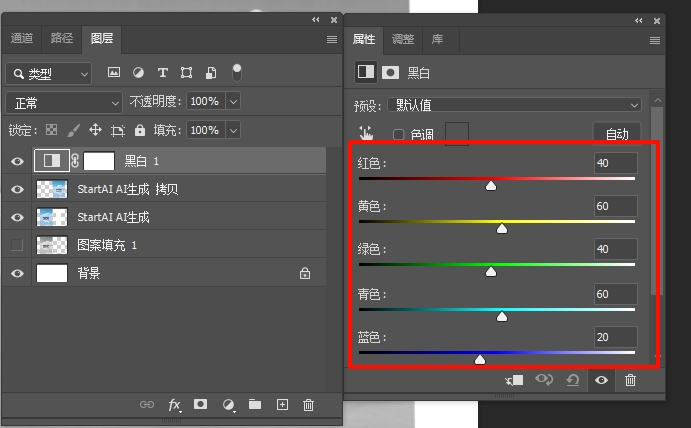The image size is (691, 428).
Task: Hide the 背景 layer with eye icon
Action: (x=17, y=273)
